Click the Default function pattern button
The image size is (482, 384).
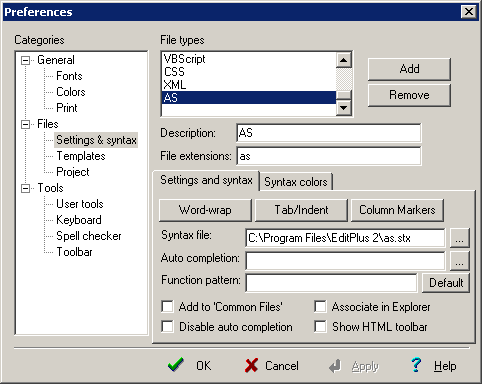coord(446,283)
